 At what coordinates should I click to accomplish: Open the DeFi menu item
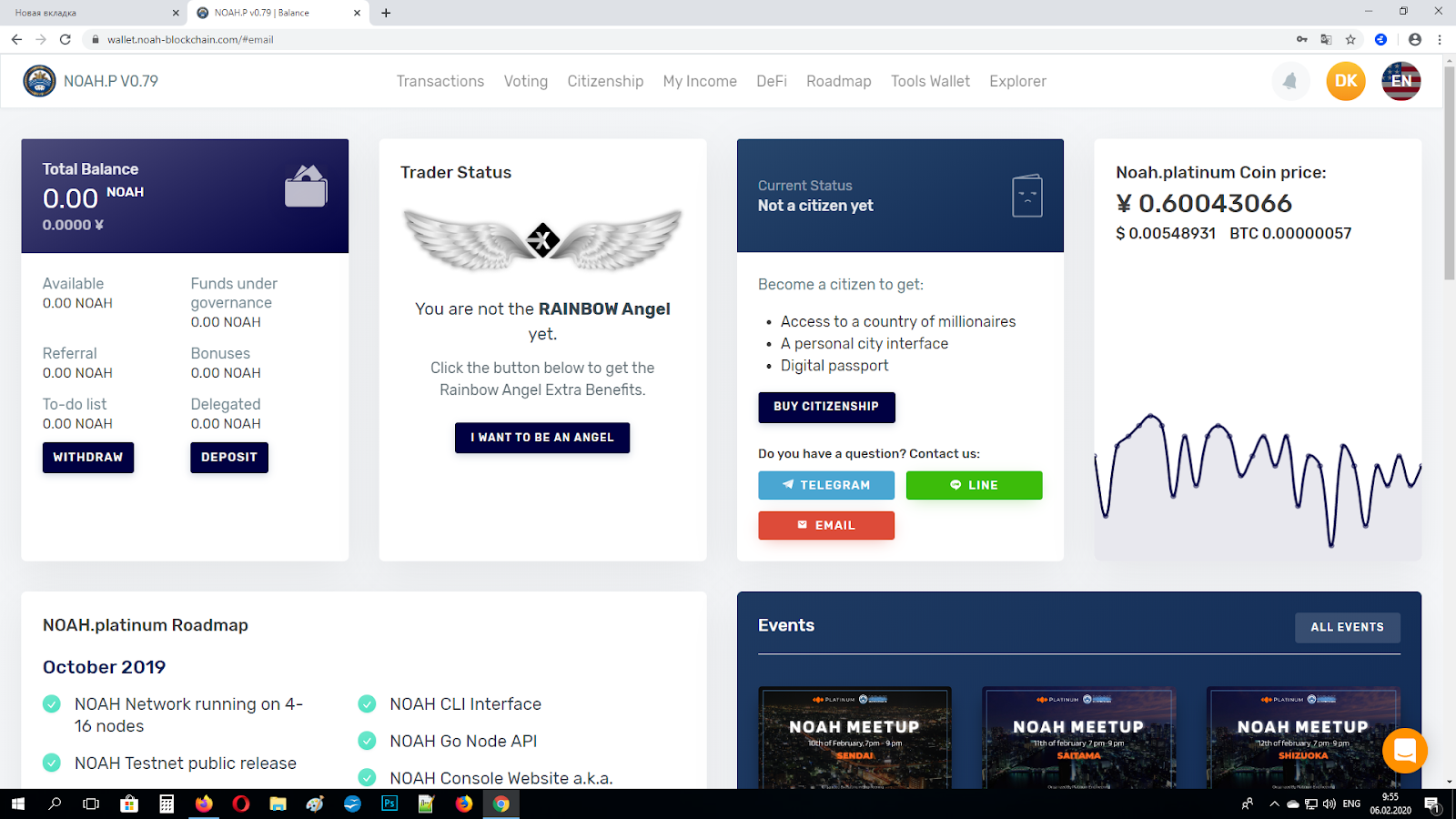pos(772,81)
